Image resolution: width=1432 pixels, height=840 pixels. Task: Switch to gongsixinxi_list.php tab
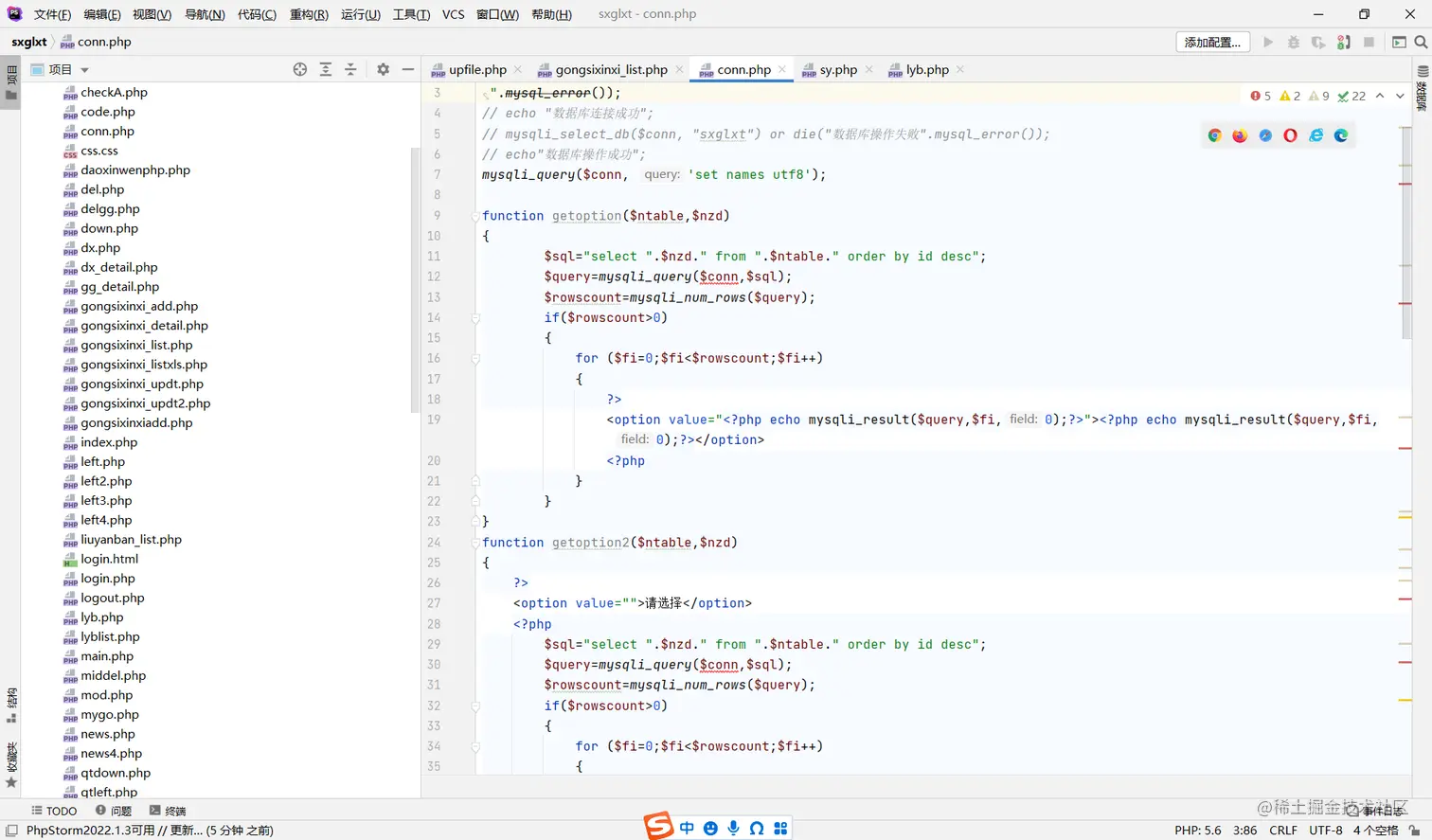pos(611,69)
